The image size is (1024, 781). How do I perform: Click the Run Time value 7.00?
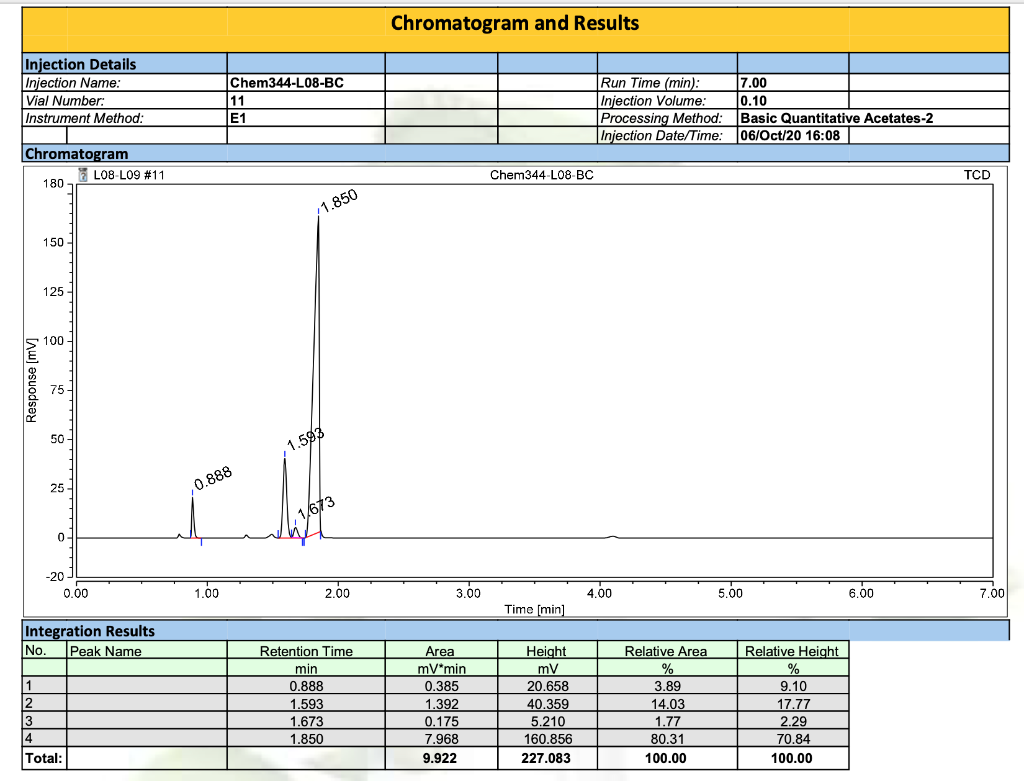coord(753,83)
